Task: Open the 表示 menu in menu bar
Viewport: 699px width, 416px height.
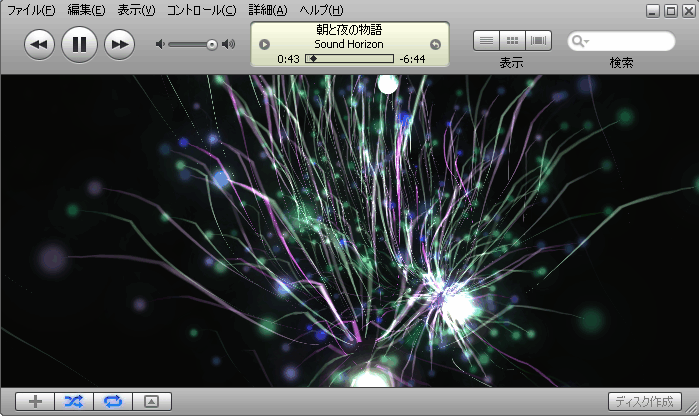Action: coord(136,10)
